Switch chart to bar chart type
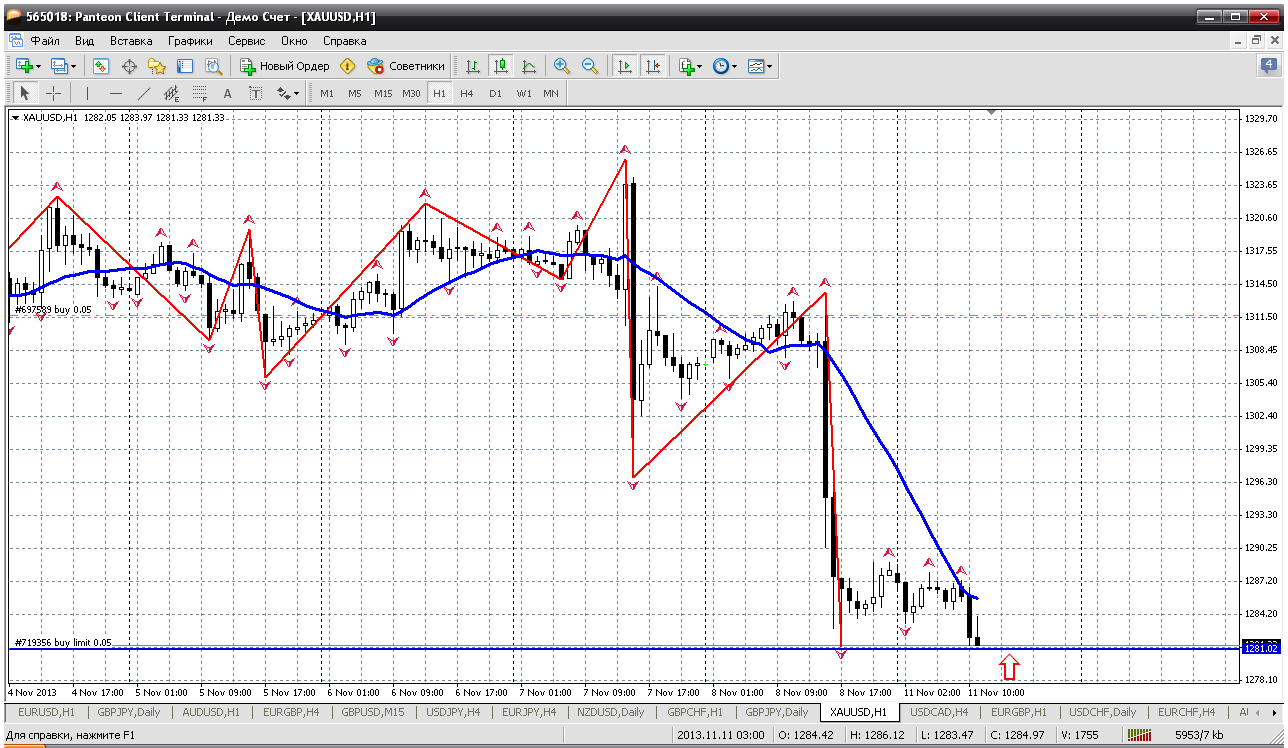This screenshot has width=1288, height=748. pyautogui.click(x=473, y=66)
